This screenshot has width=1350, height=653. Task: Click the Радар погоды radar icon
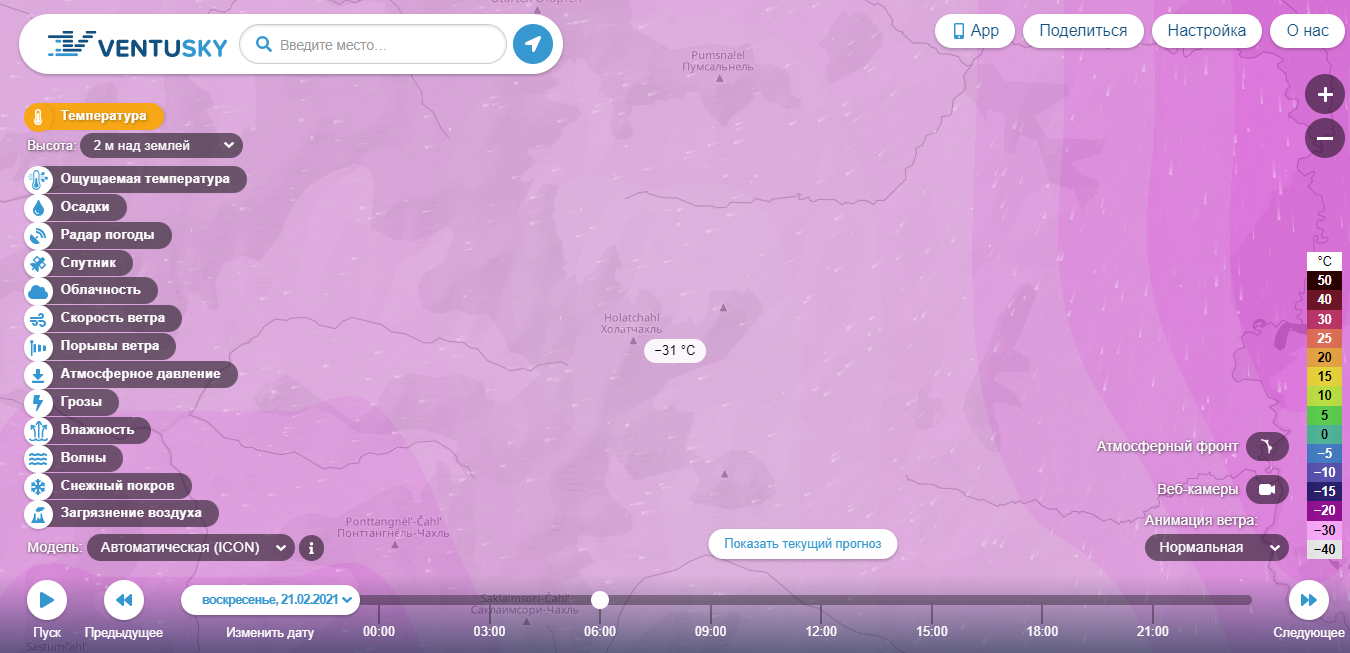click(x=38, y=236)
